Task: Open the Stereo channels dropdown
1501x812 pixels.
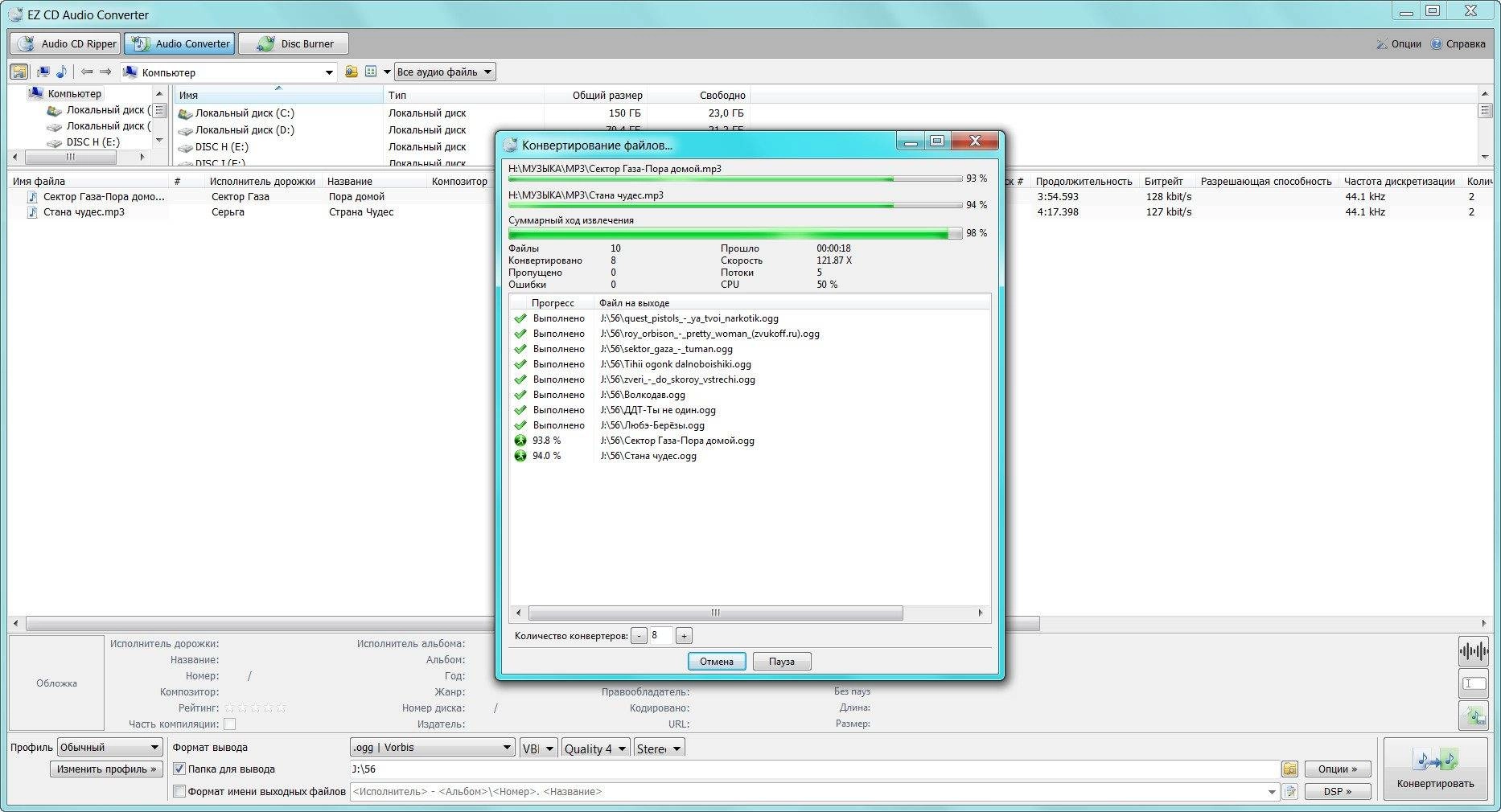Action: coord(660,748)
